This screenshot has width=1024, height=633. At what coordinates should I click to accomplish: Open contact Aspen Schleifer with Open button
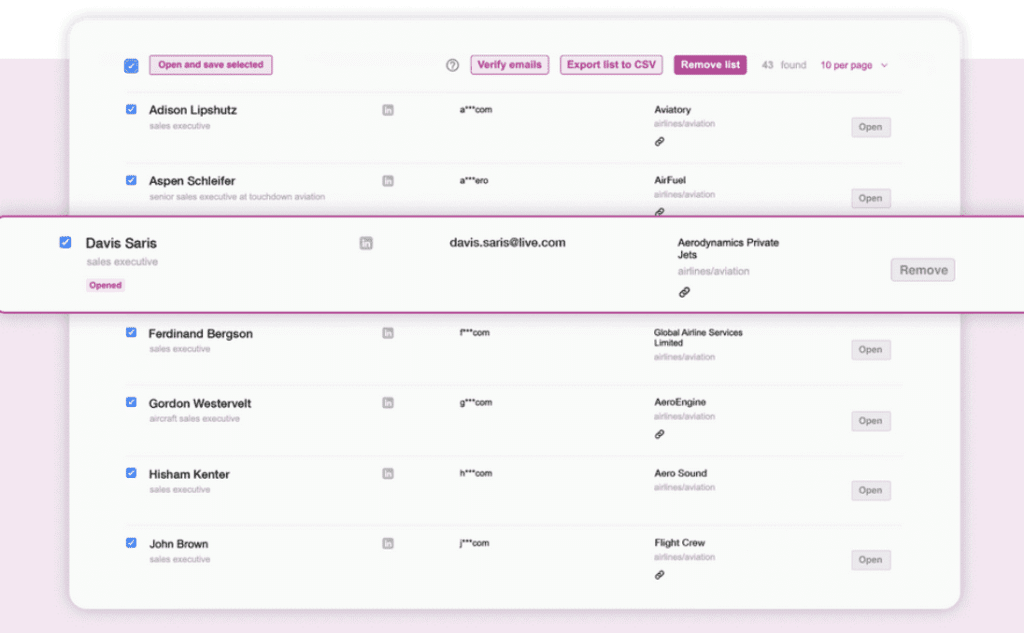pyautogui.click(x=870, y=198)
